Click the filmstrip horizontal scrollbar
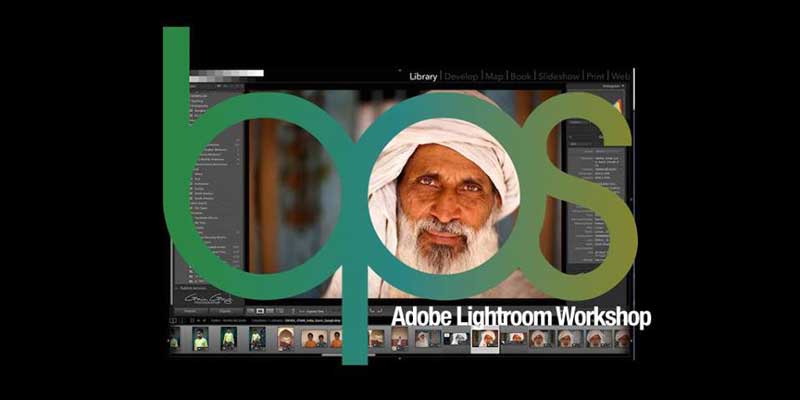 pyautogui.click(x=348, y=355)
